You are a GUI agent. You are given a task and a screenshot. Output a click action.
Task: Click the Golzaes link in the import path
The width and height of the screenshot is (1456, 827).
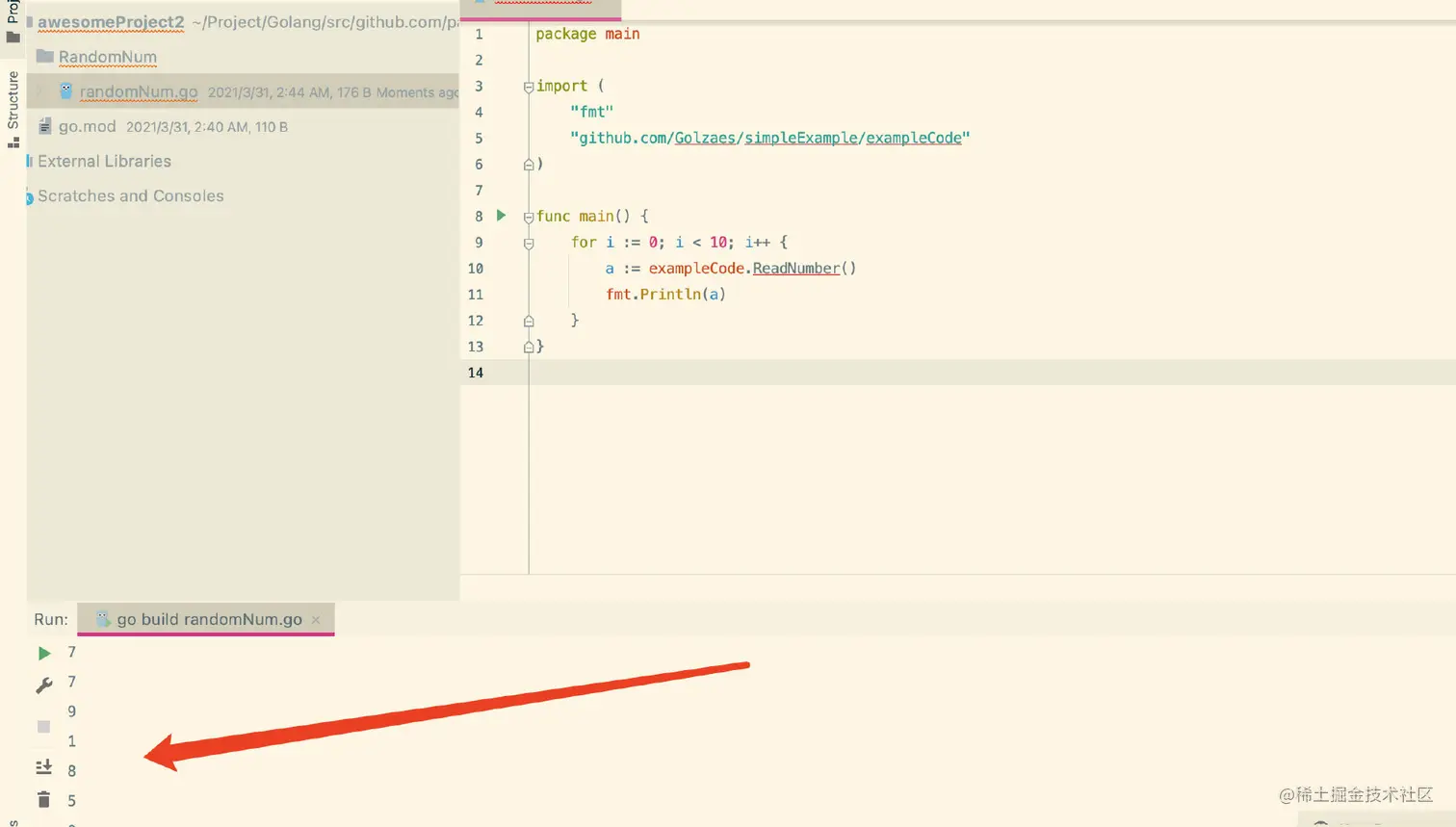pyautogui.click(x=705, y=138)
